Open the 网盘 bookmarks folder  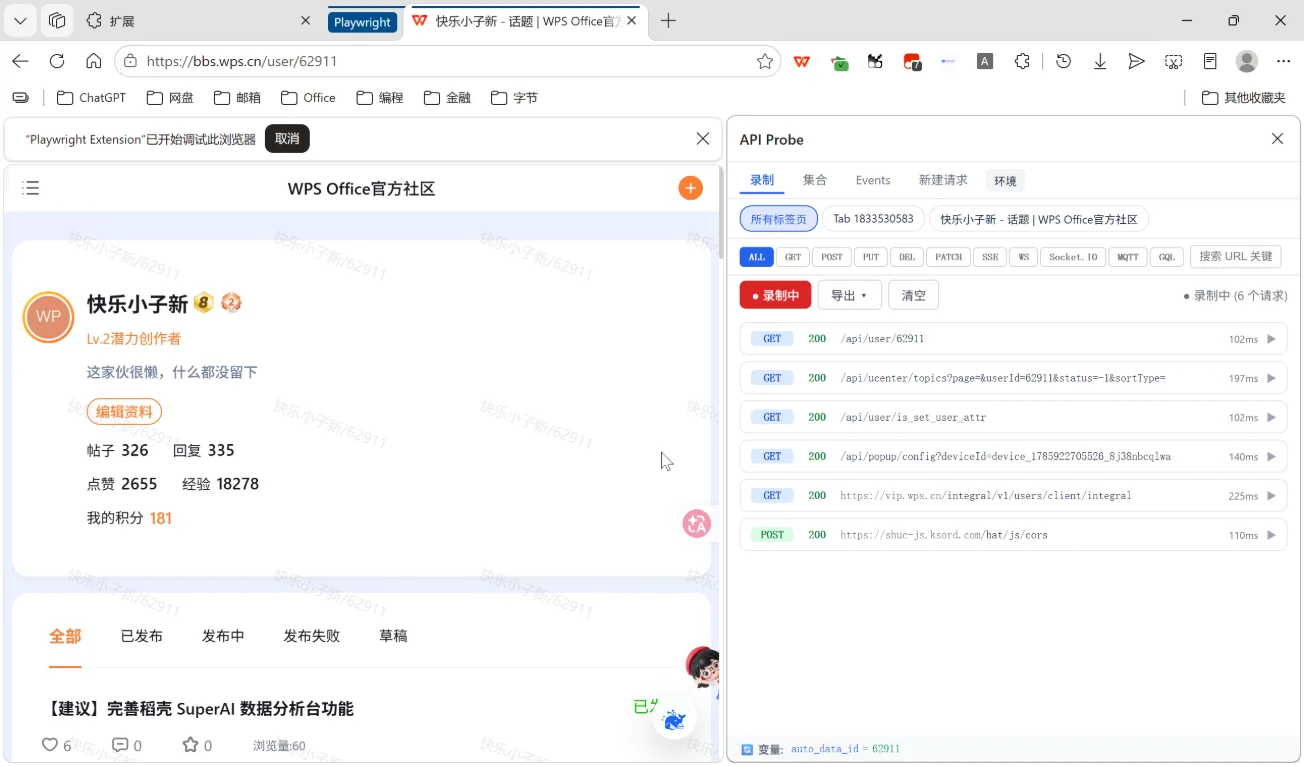tap(170, 98)
